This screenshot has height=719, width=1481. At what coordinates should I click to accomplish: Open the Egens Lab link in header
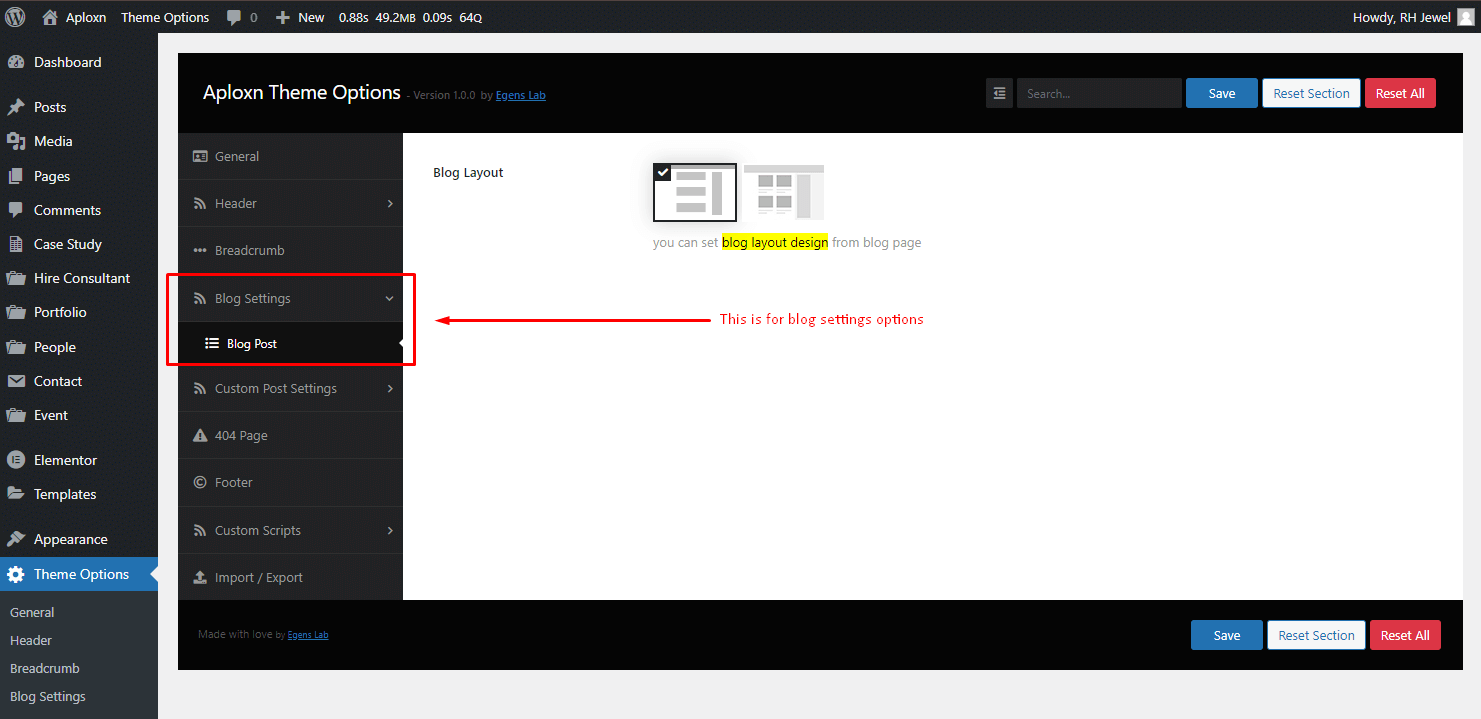[521, 95]
